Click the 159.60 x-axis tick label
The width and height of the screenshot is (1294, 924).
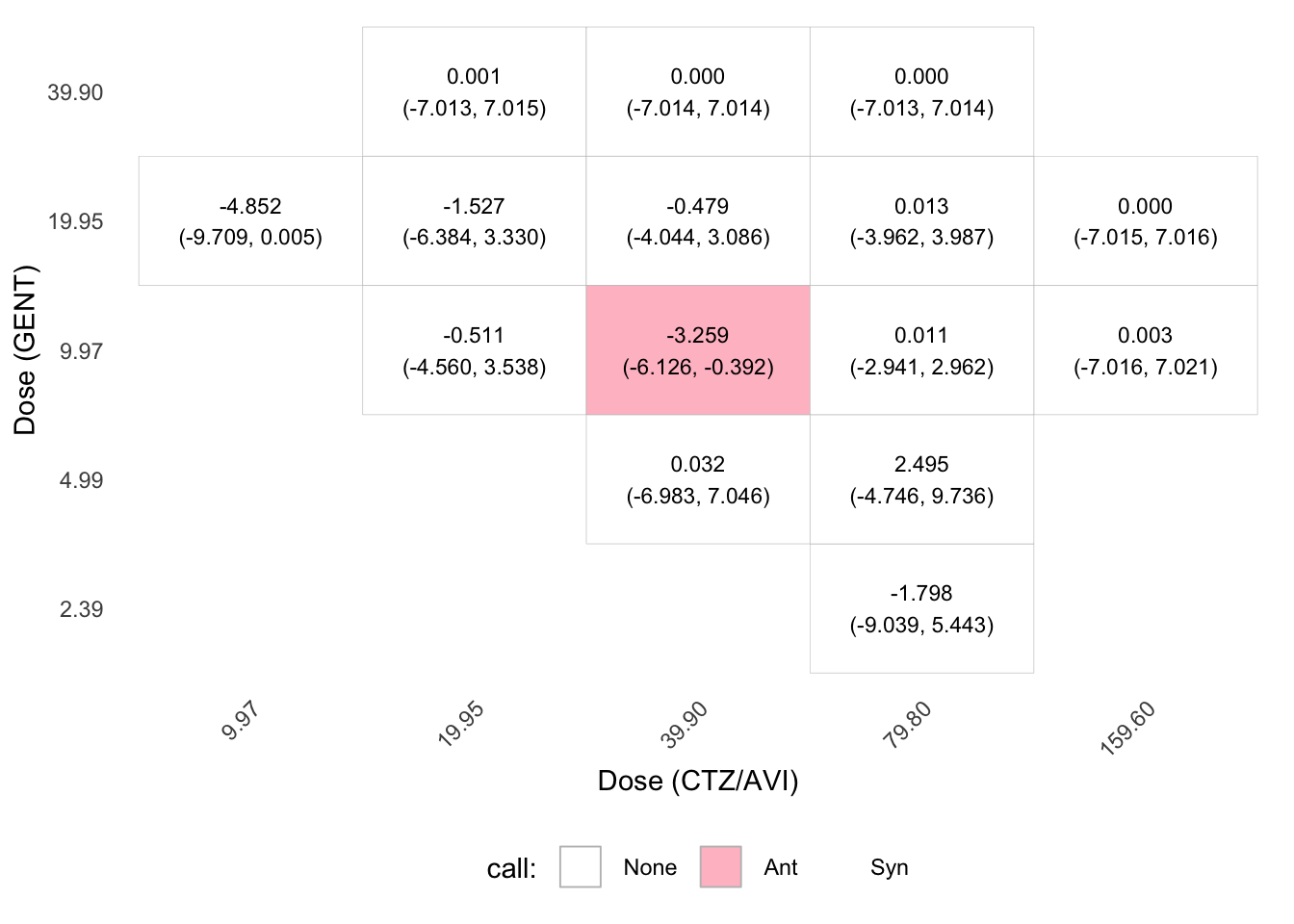(x=1127, y=729)
